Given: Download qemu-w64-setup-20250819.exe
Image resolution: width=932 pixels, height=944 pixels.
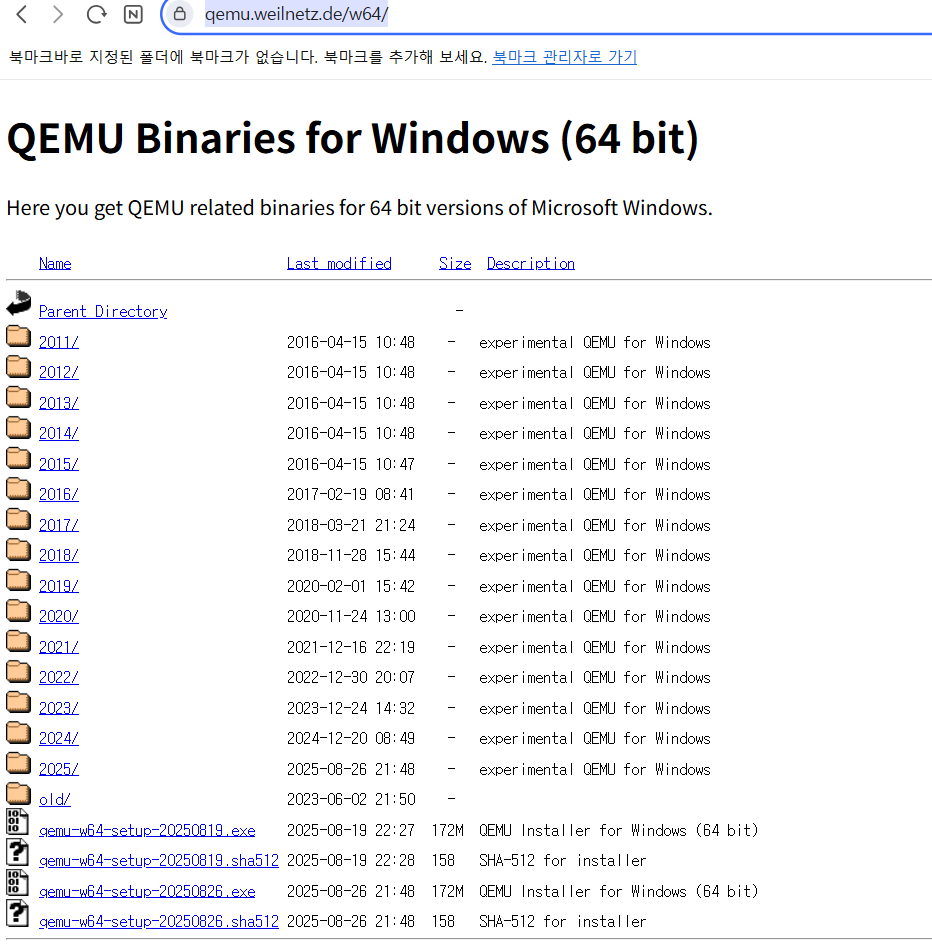Looking at the screenshot, I should coord(147,830).
